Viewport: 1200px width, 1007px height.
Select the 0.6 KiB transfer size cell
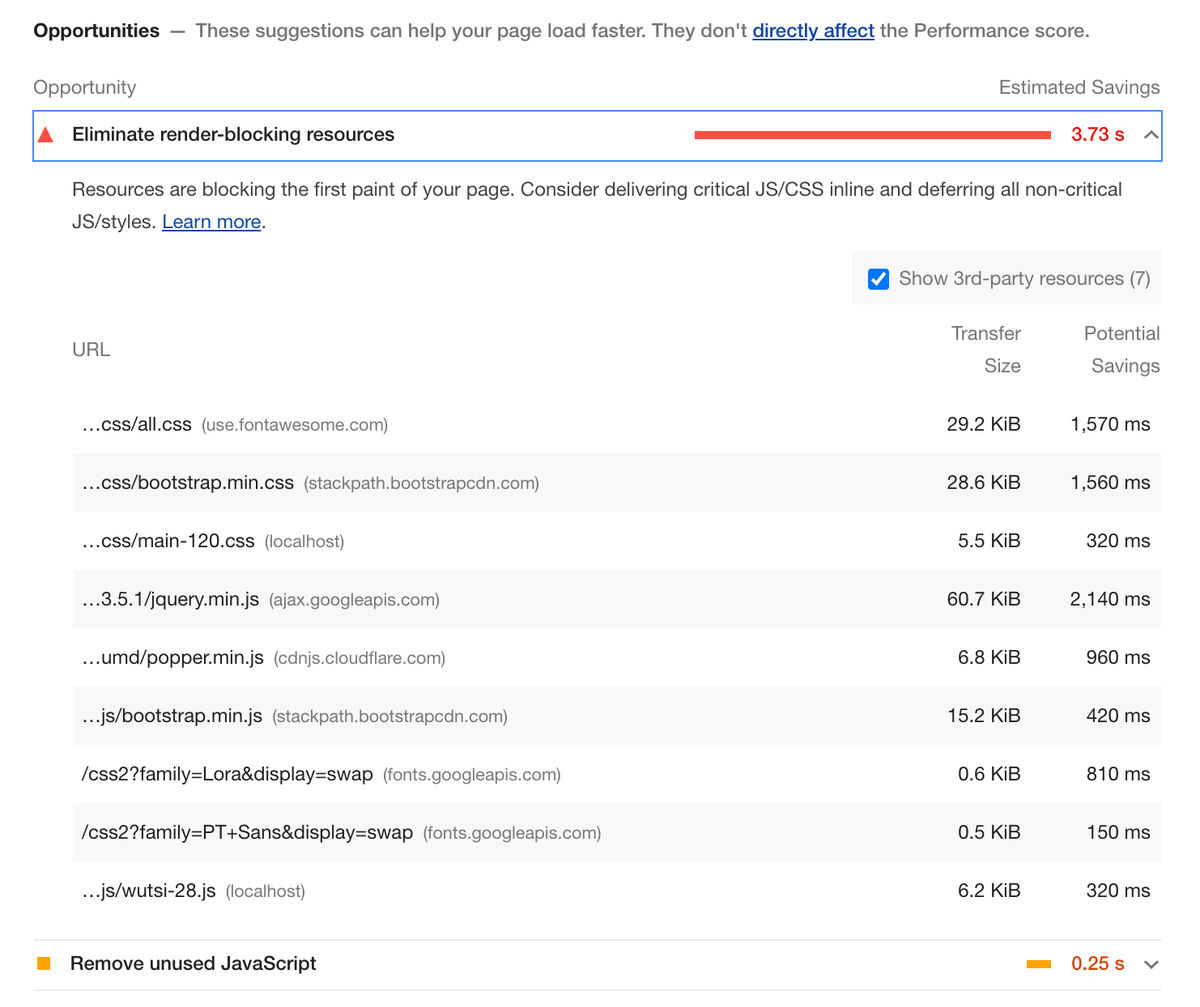click(989, 775)
